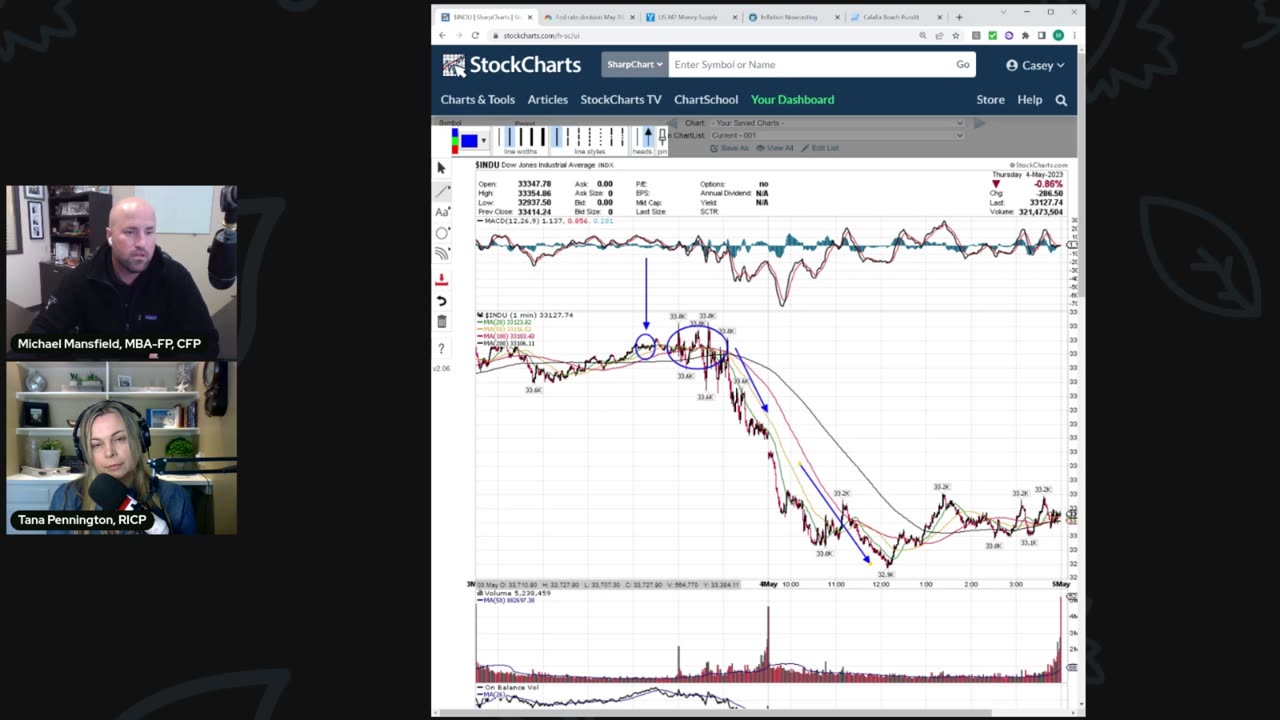Click the search magnifier in site navigation

(x=1061, y=100)
